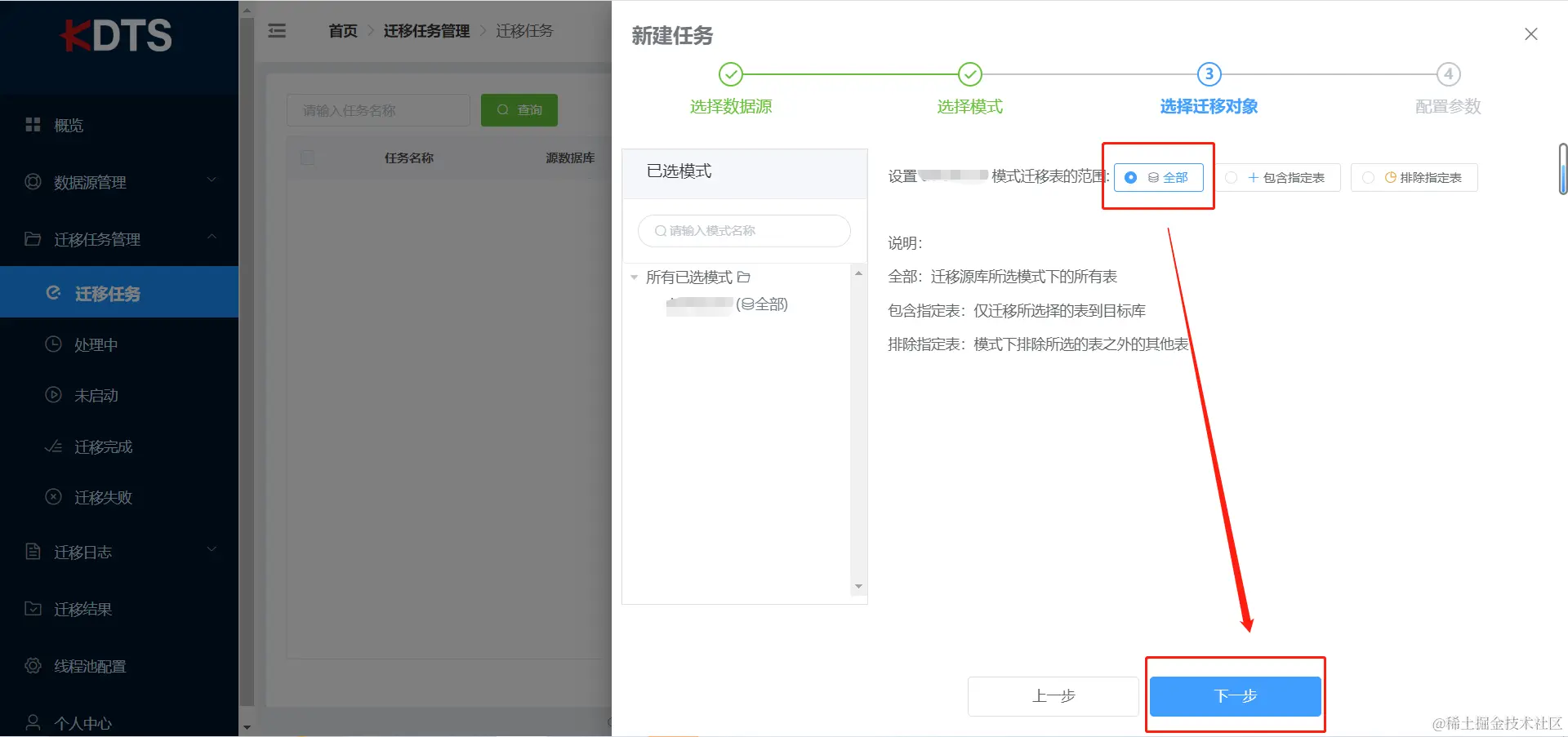This screenshot has width=1568, height=737.
Task: Click the 迁移完成 checklist icon
Action: click(x=53, y=446)
